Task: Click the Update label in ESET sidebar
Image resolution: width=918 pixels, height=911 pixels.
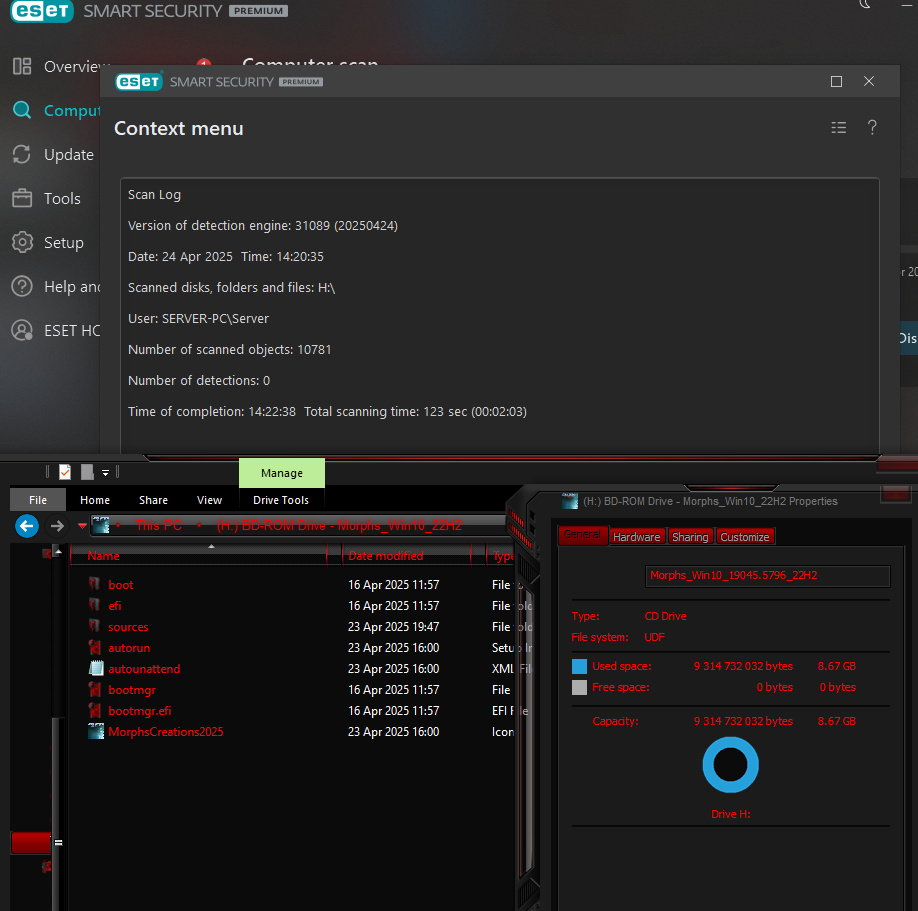Action: pyautogui.click(x=69, y=155)
